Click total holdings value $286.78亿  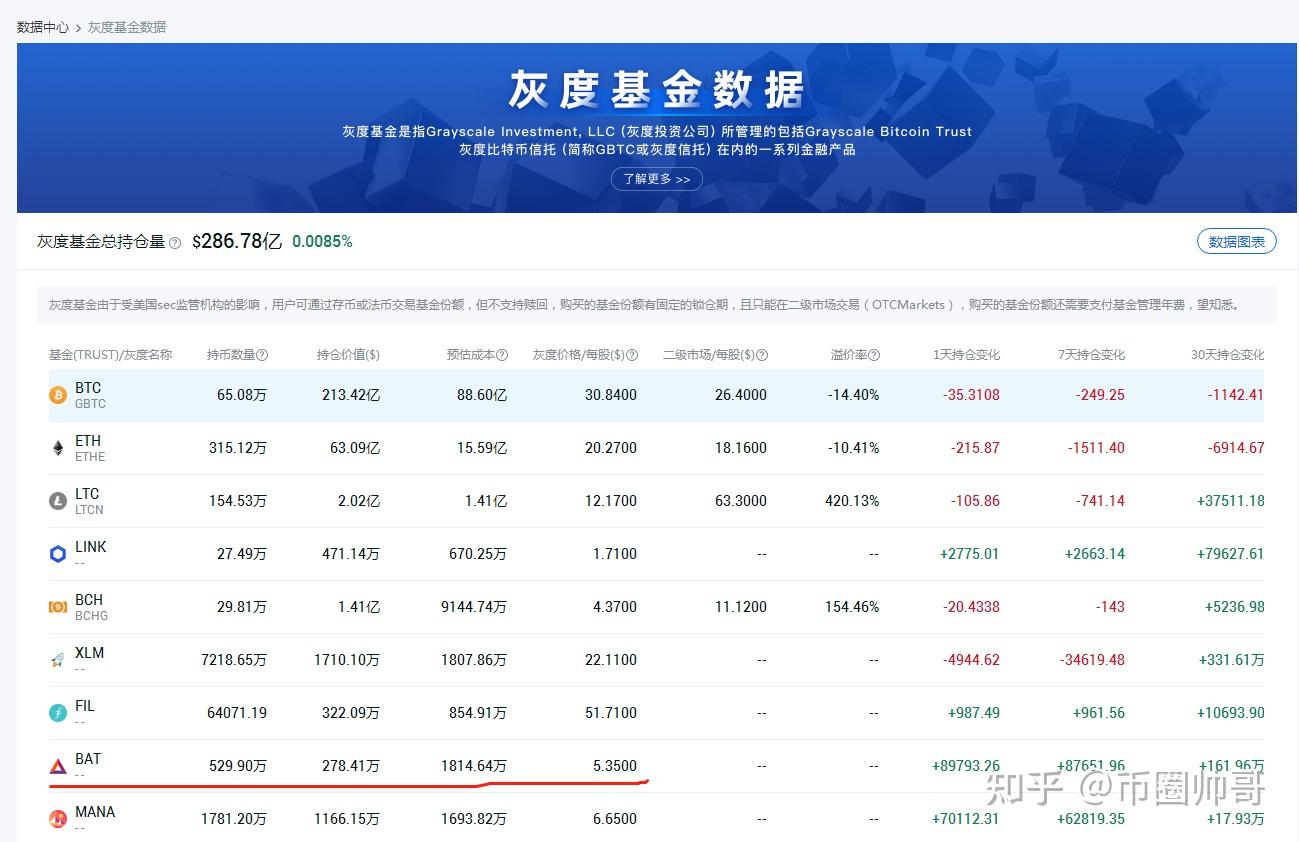pos(237,241)
